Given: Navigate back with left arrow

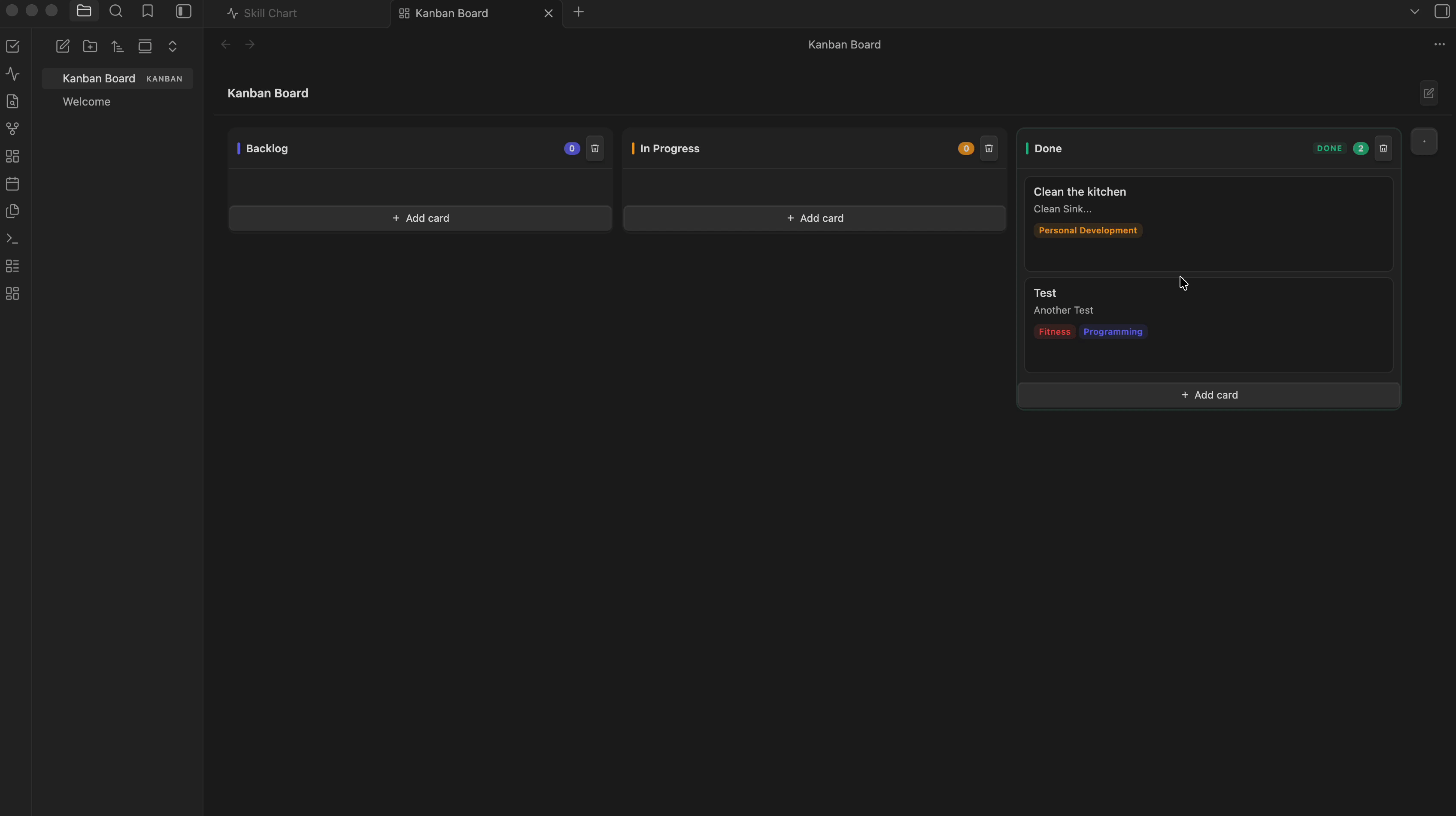Looking at the screenshot, I should point(225,44).
